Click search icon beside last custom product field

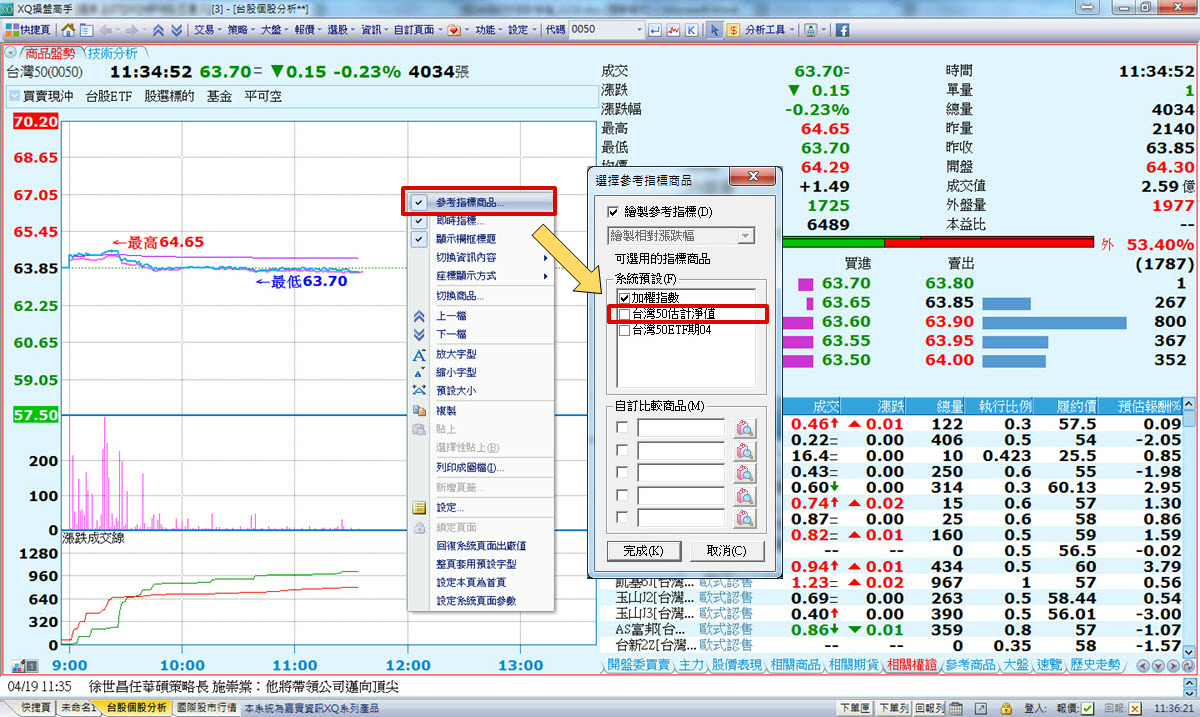(744, 518)
